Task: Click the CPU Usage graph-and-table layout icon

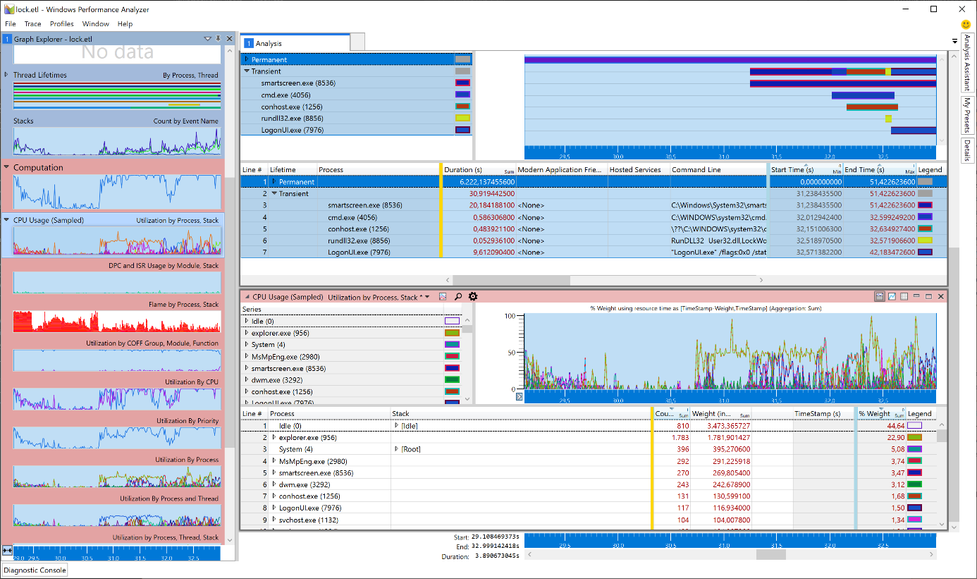Action: tap(879, 297)
